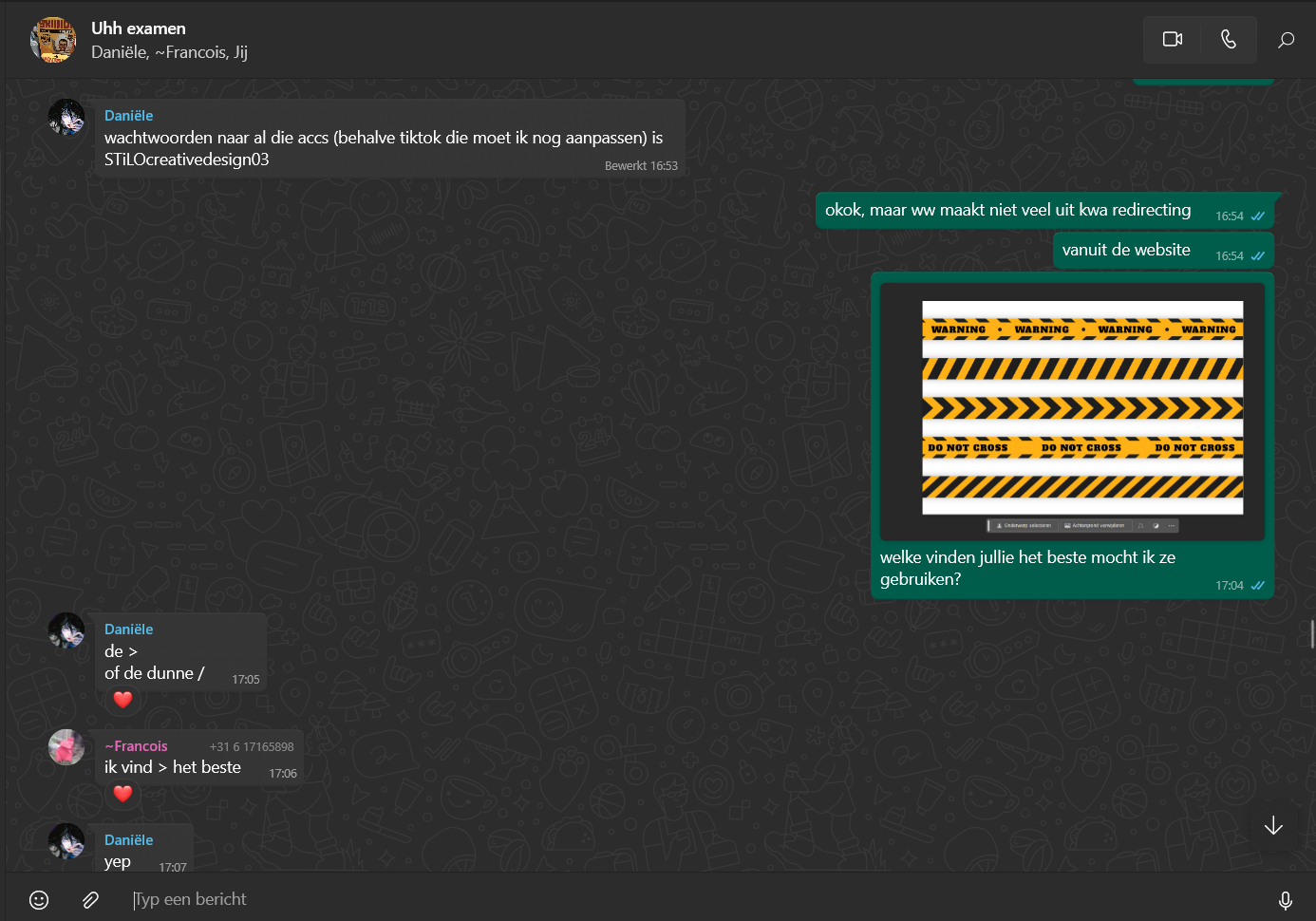Screen dimensions: 1316x921
Task: Click the '~Francois' sender name
Action: coord(136,746)
